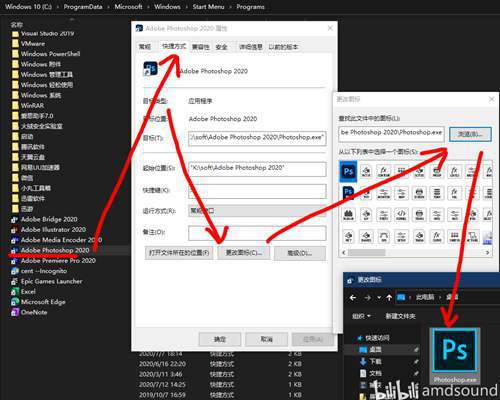Click the 快速访问 star item in sidebar

(x=373, y=338)
